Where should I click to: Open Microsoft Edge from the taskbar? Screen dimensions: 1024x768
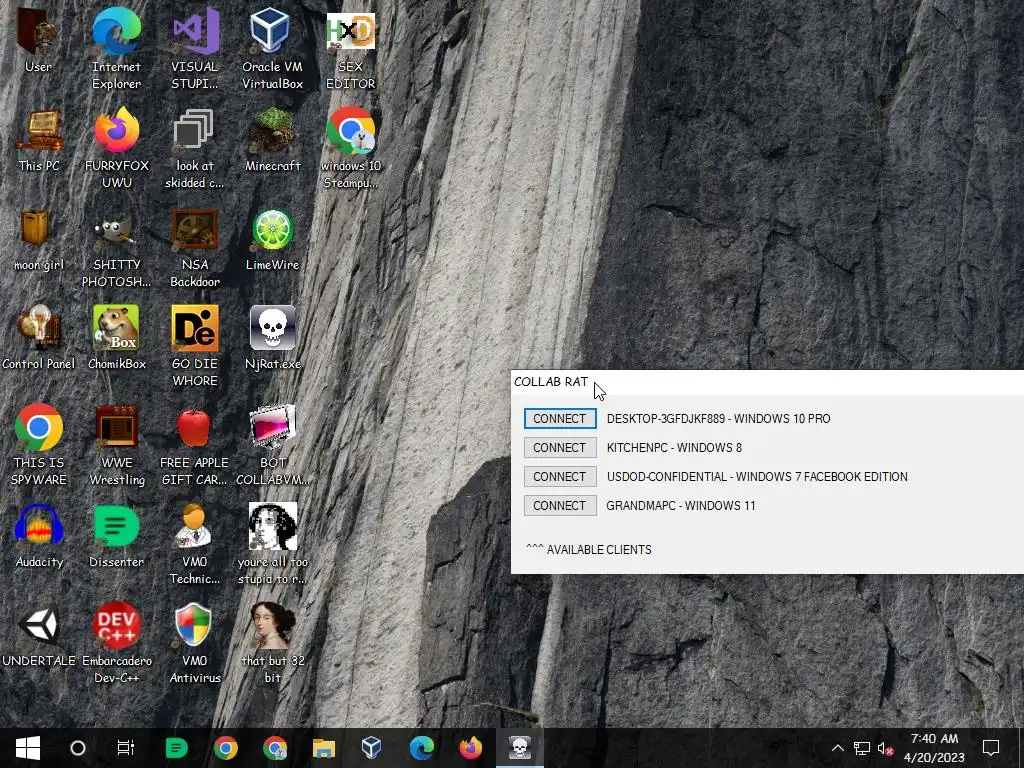click(x=422, y=748)
